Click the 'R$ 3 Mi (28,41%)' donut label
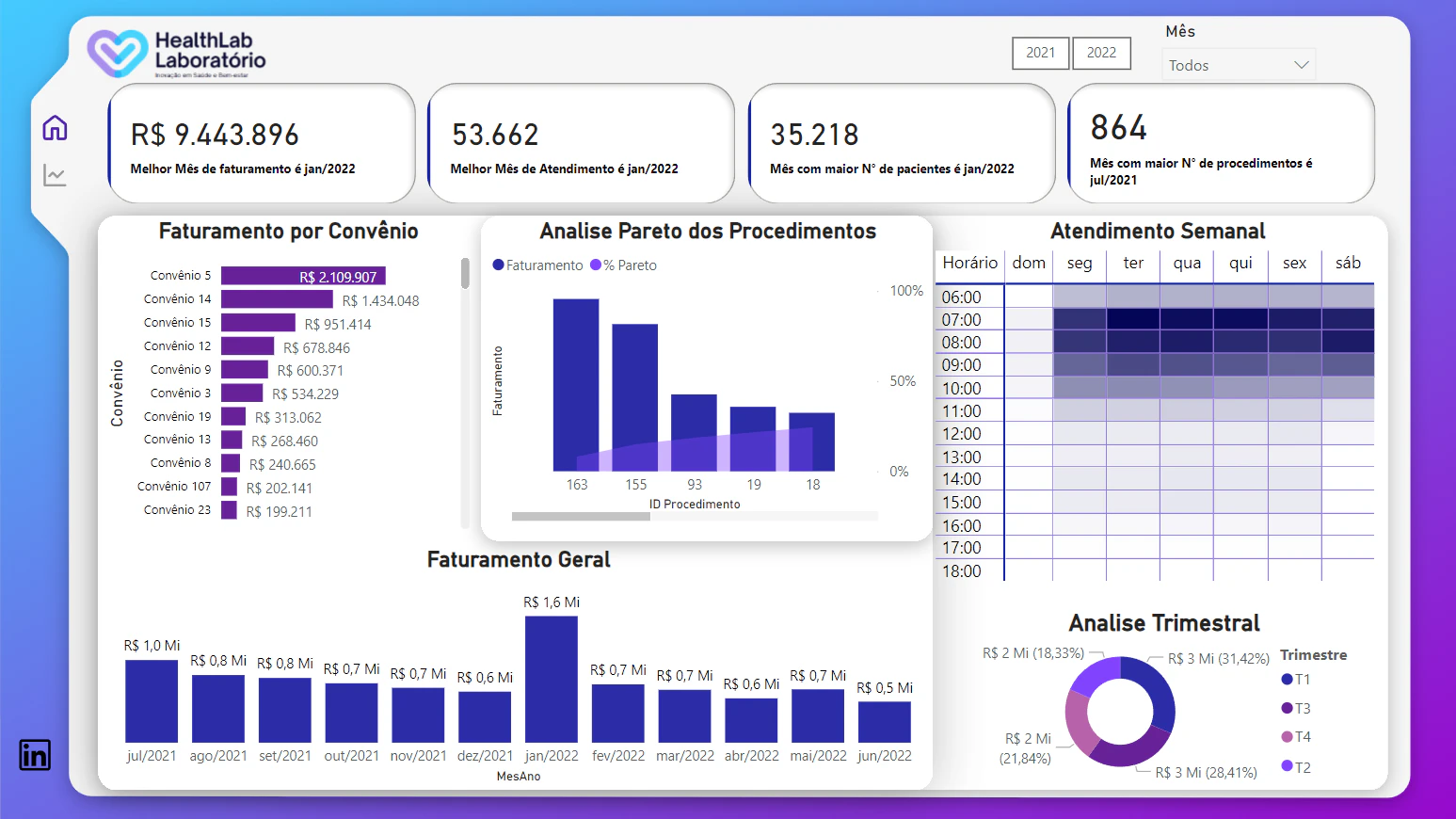 point(1207,773)
